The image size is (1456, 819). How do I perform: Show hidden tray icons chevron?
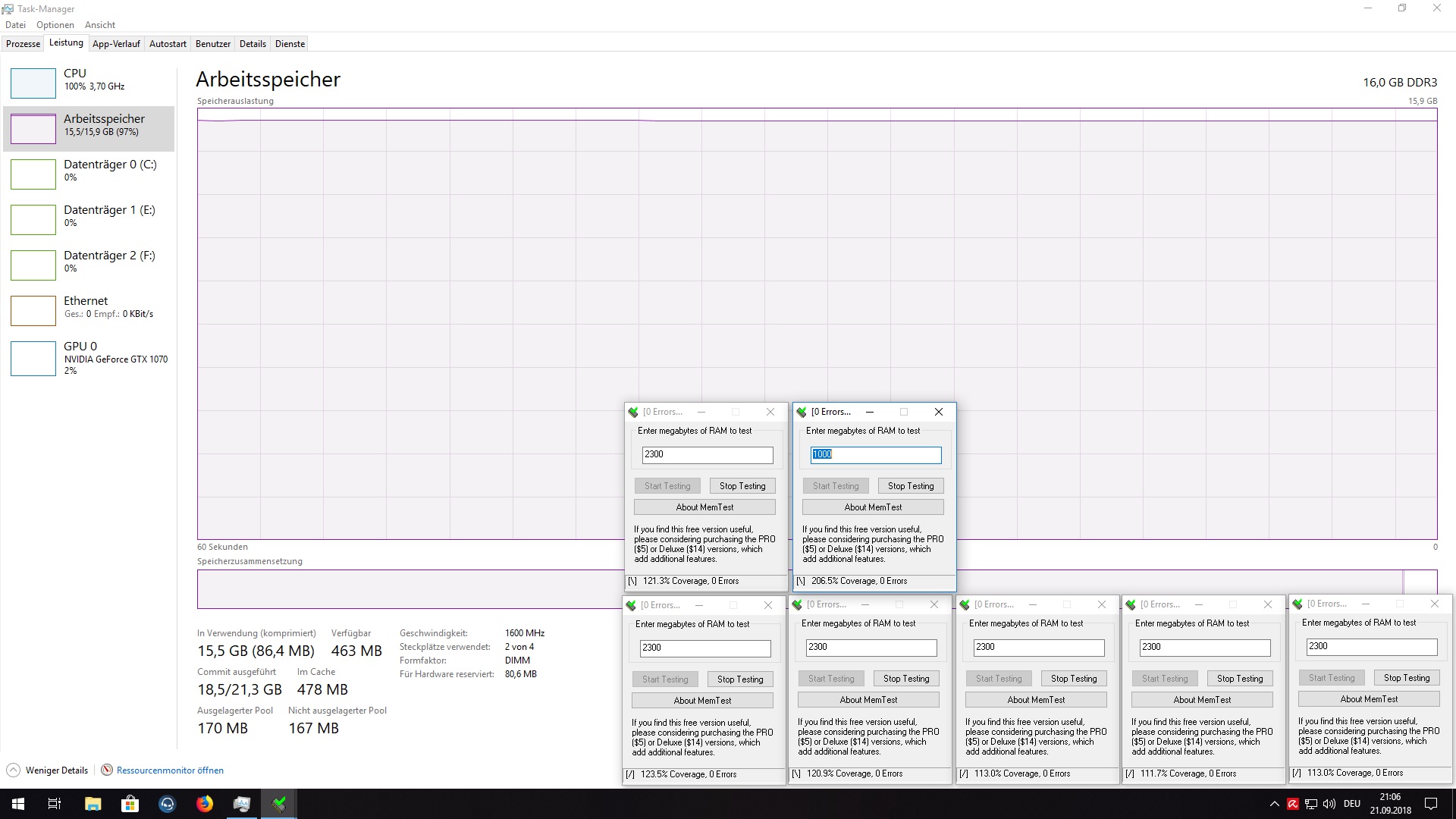point(1274,804)
